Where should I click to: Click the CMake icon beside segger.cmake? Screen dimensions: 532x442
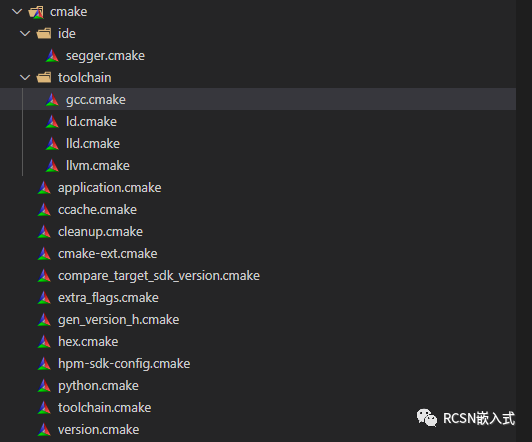pyautogui.click(x=52, y=56)
